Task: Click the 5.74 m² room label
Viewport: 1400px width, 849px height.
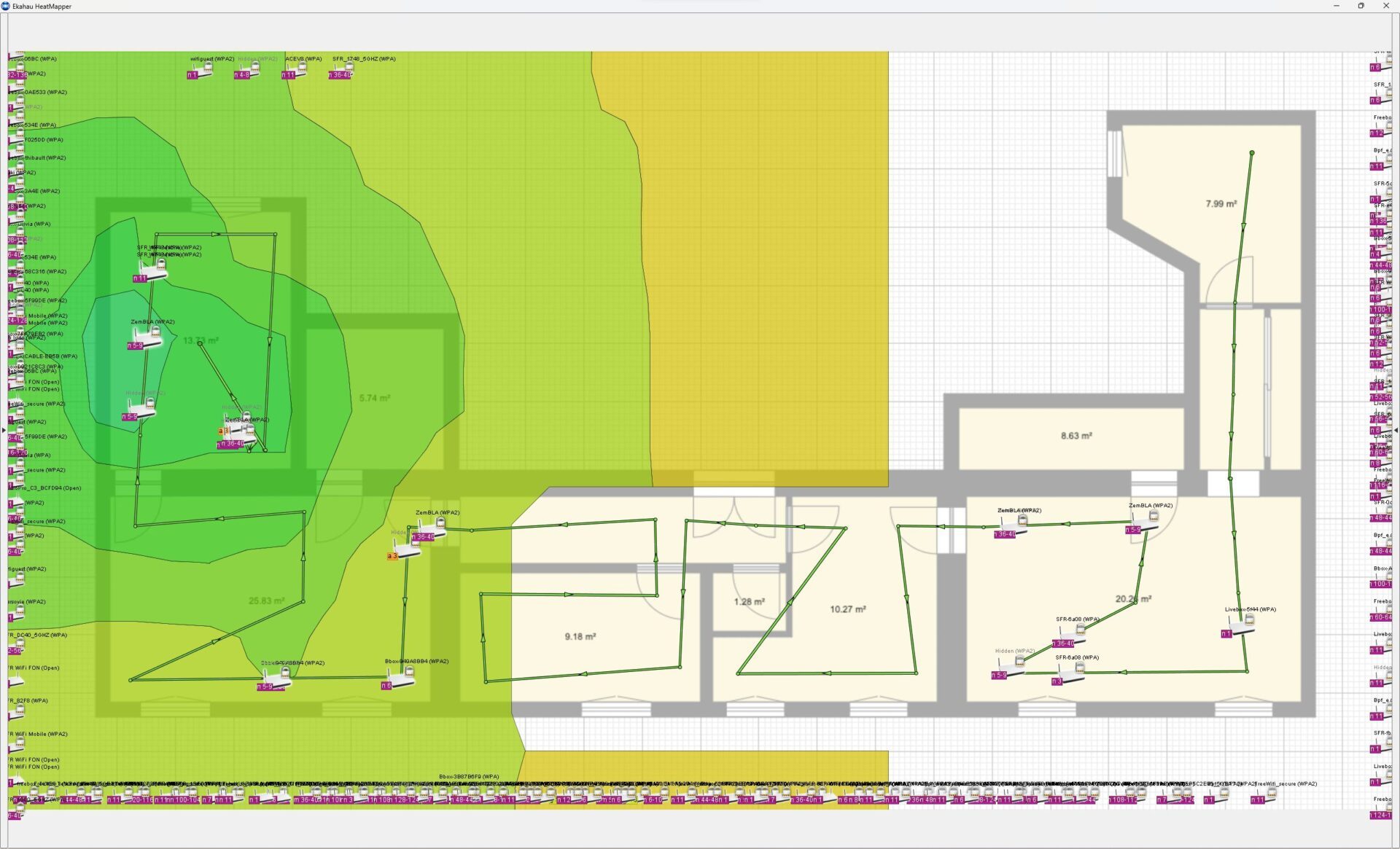Action: 374,398
